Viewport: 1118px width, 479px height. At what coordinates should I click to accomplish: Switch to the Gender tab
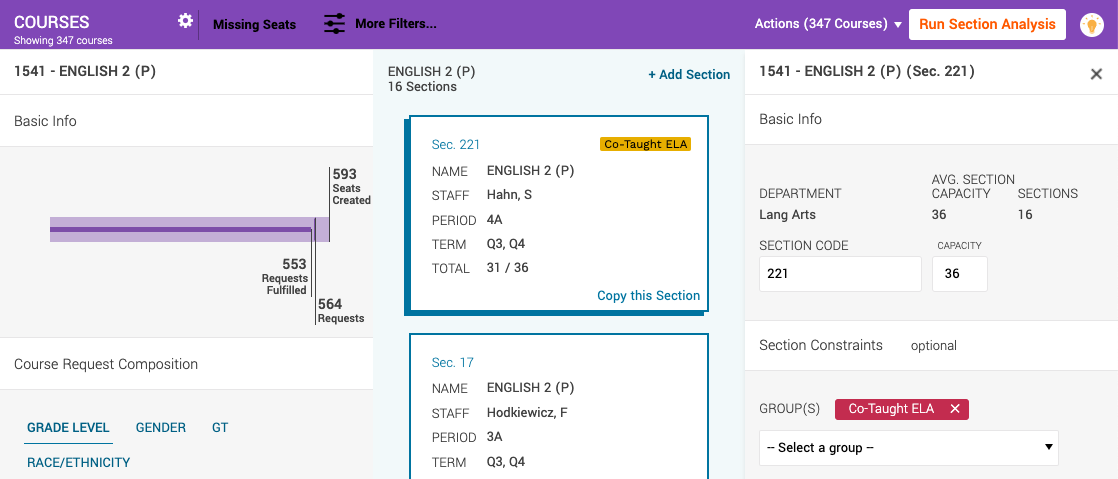click(x=161, y=428)
